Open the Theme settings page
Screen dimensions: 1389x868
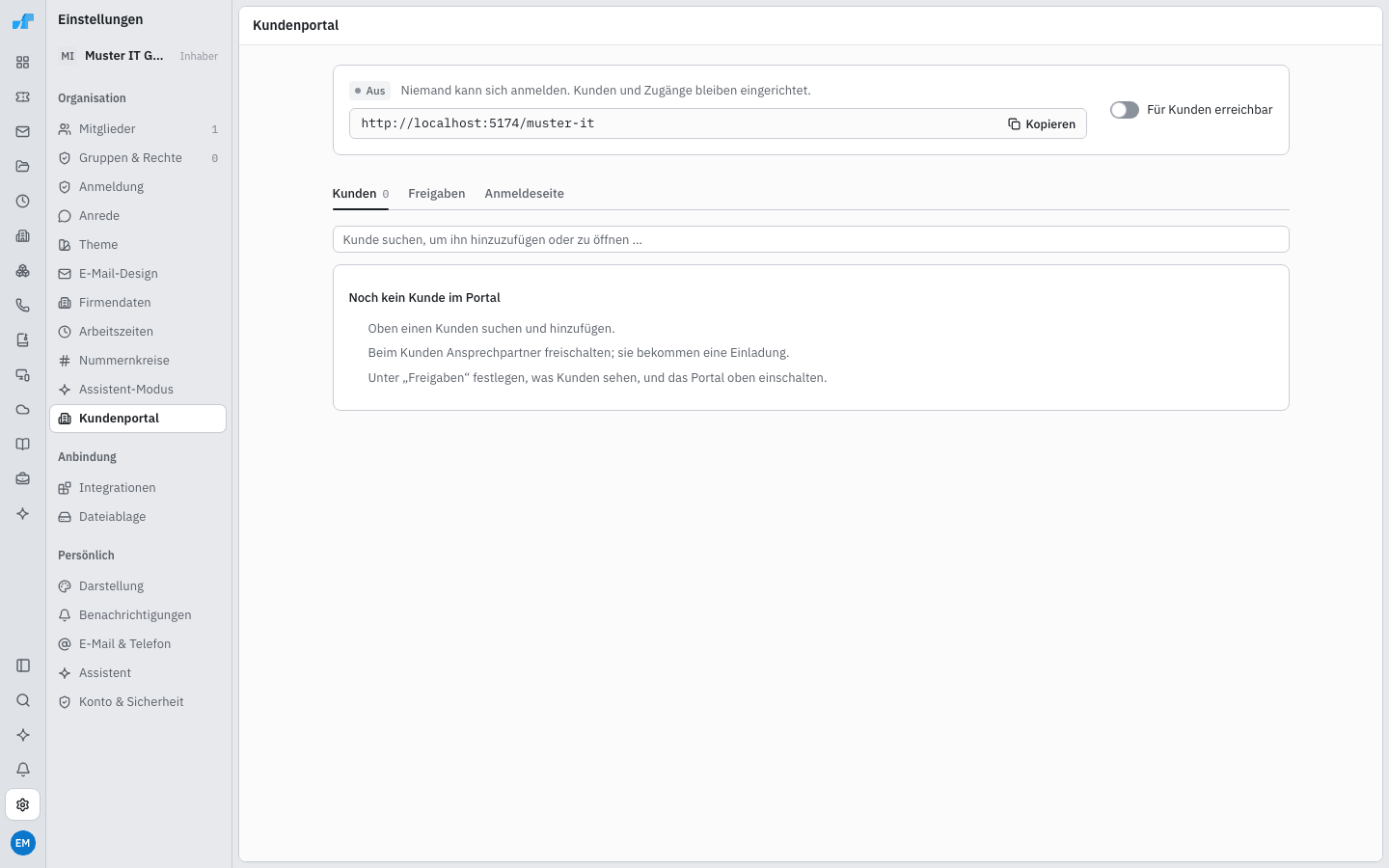click(138, 245)
